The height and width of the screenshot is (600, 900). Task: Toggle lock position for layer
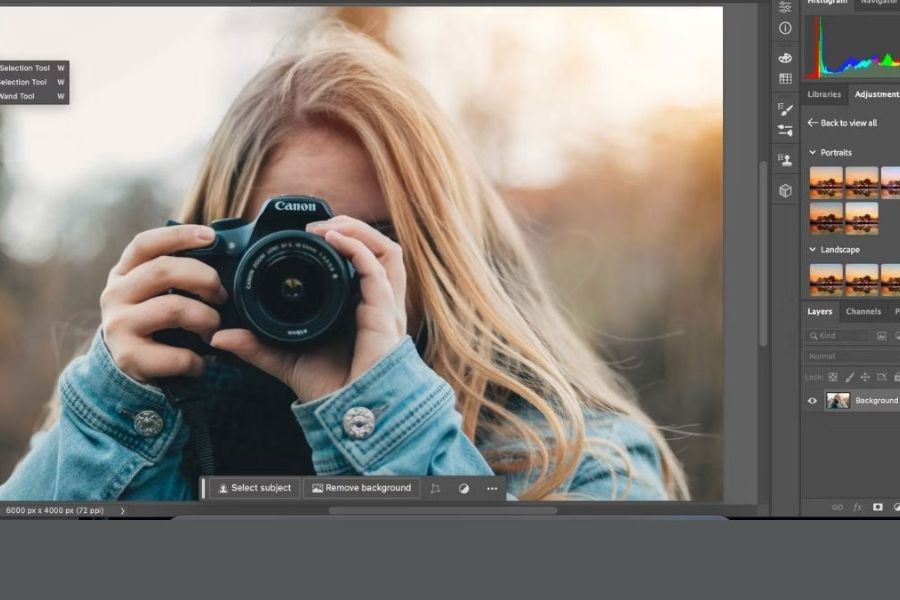pyautogui.click(x=865, y=377)
